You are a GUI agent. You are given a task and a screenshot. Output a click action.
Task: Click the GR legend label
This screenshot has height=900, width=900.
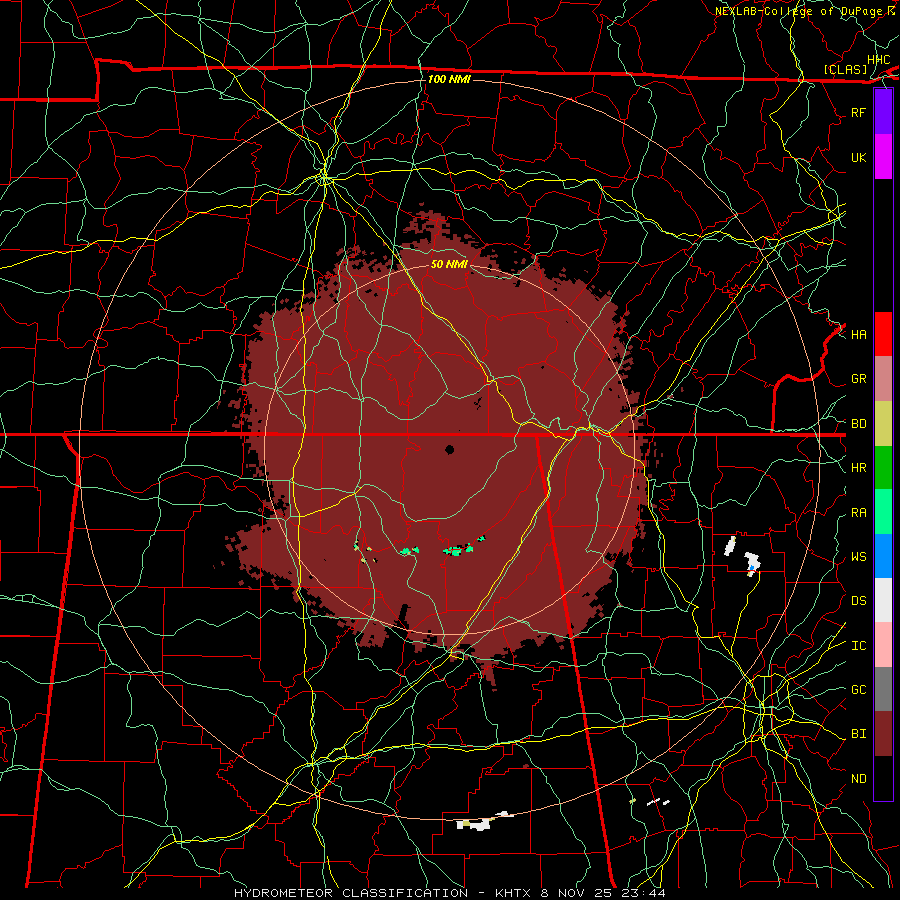click(x=858, y=379)
